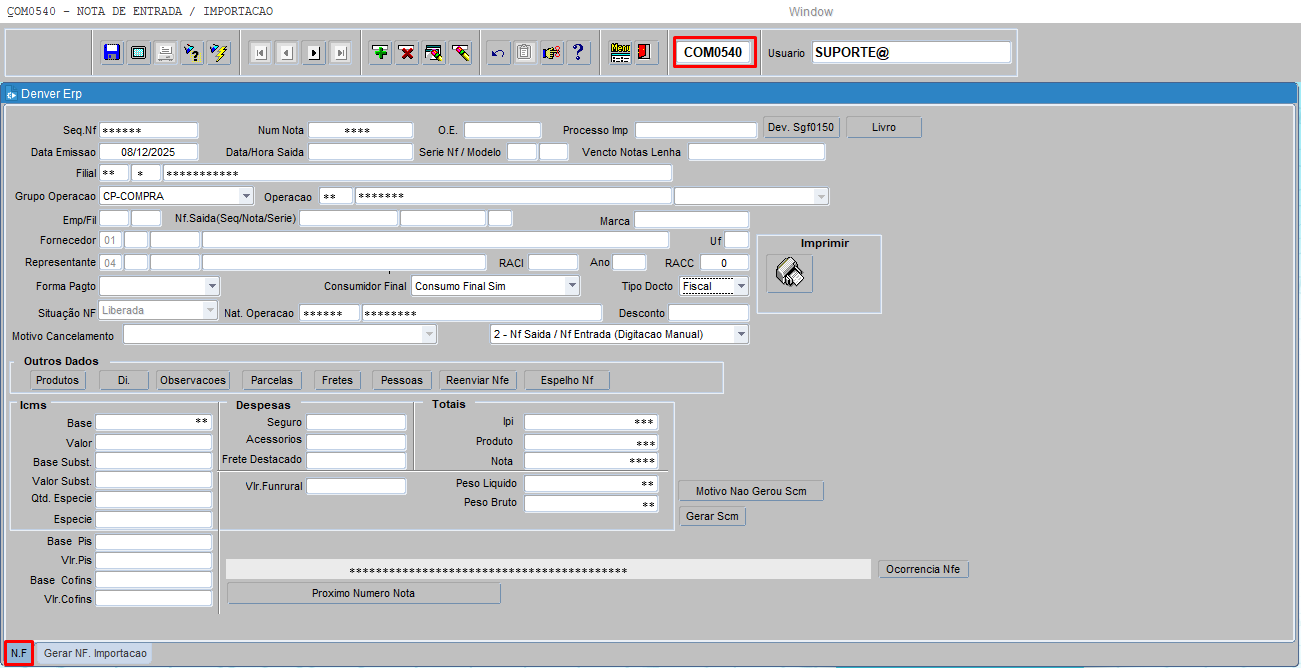This screenshot has width=1301, height=668.
Task: Select the N.F tab
Action: (x=19, y=653)
